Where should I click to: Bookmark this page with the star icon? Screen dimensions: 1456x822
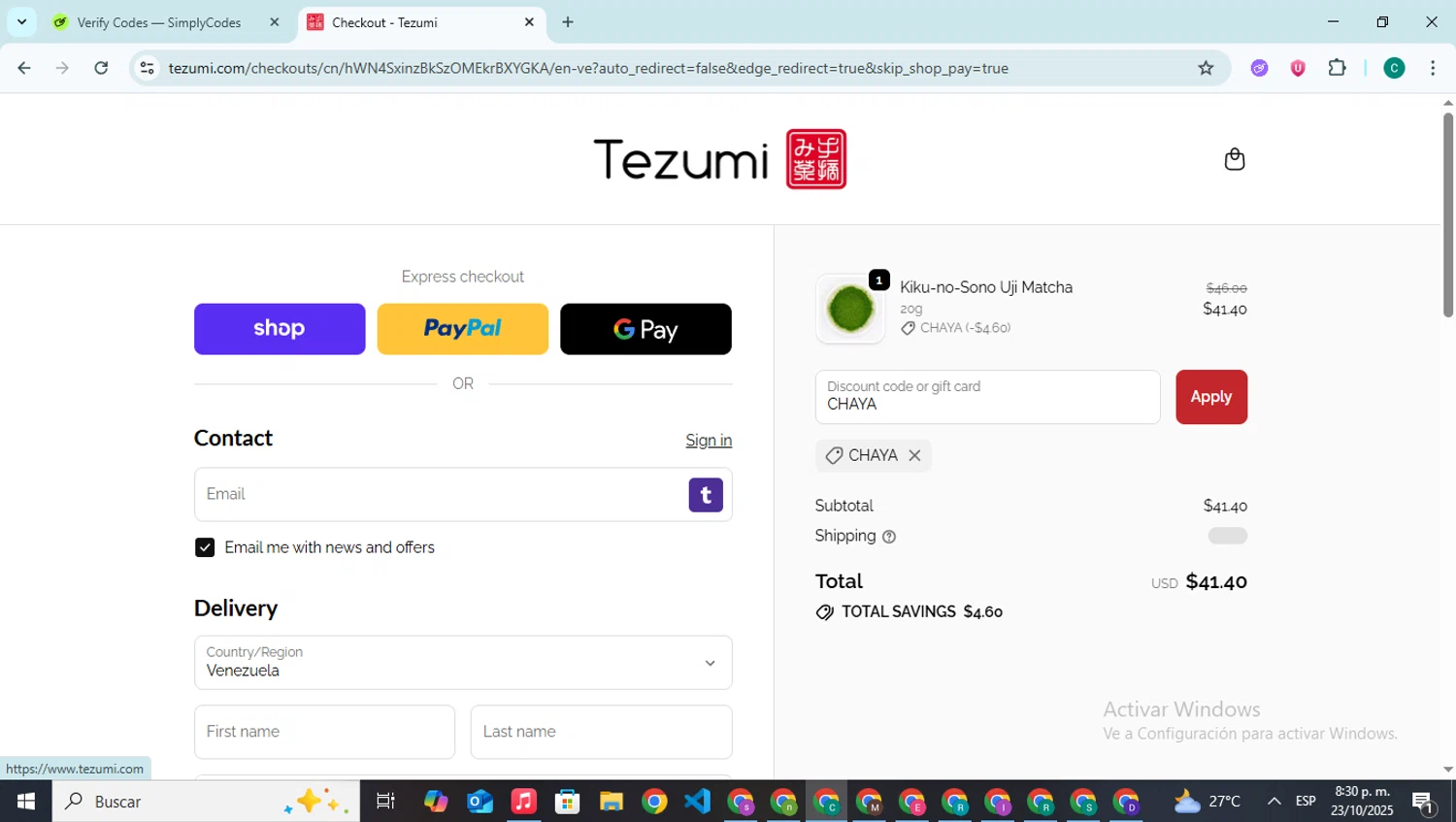(1206, 68)
